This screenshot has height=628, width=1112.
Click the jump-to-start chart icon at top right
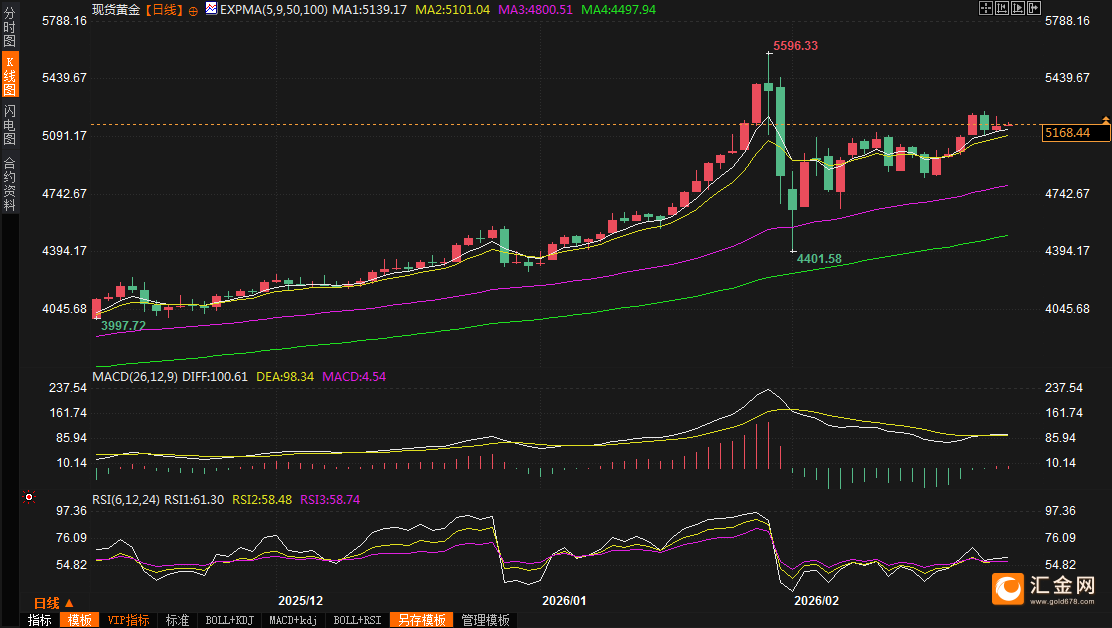tap(1002, 8)
